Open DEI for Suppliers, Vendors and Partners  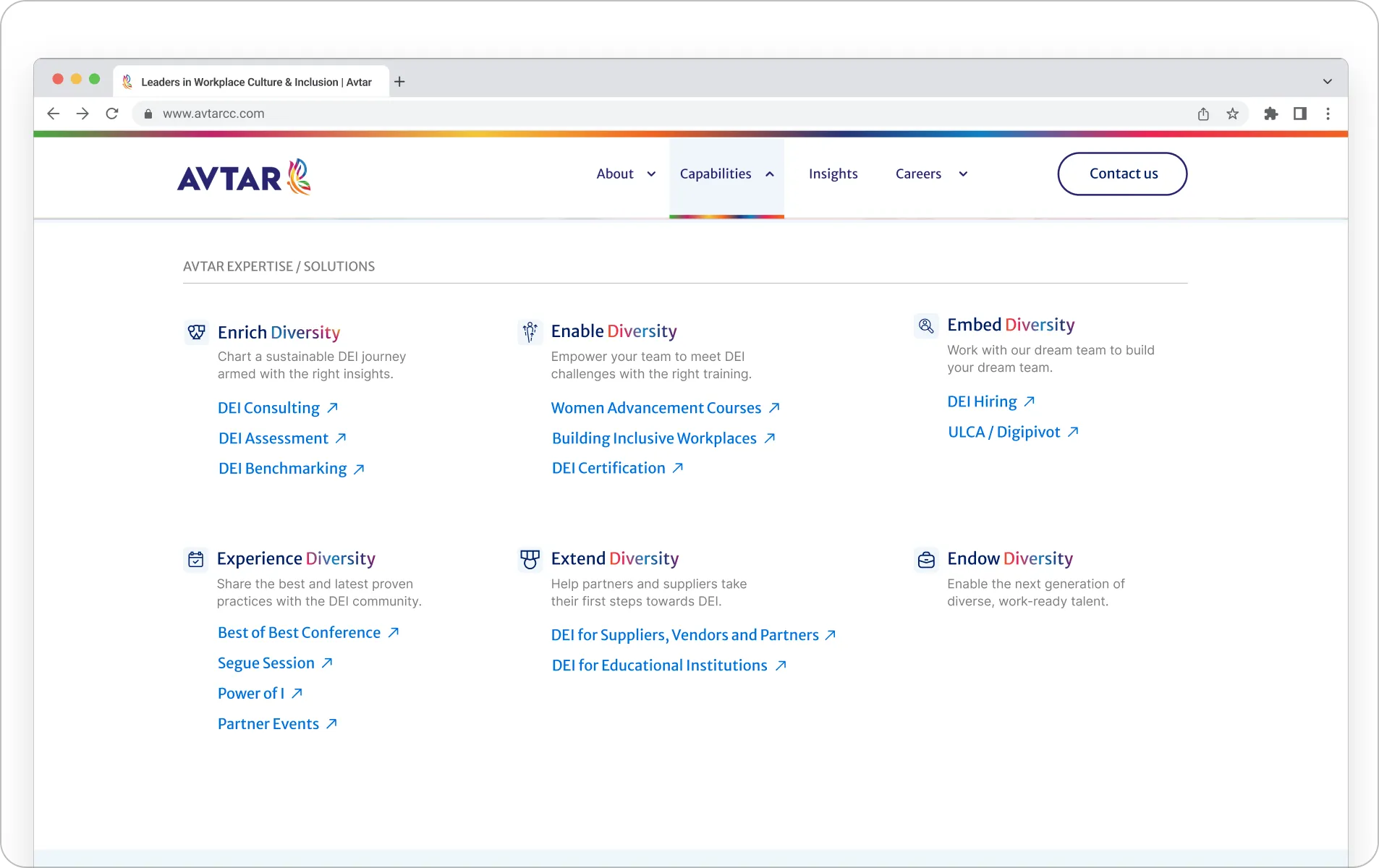point(684,635)
